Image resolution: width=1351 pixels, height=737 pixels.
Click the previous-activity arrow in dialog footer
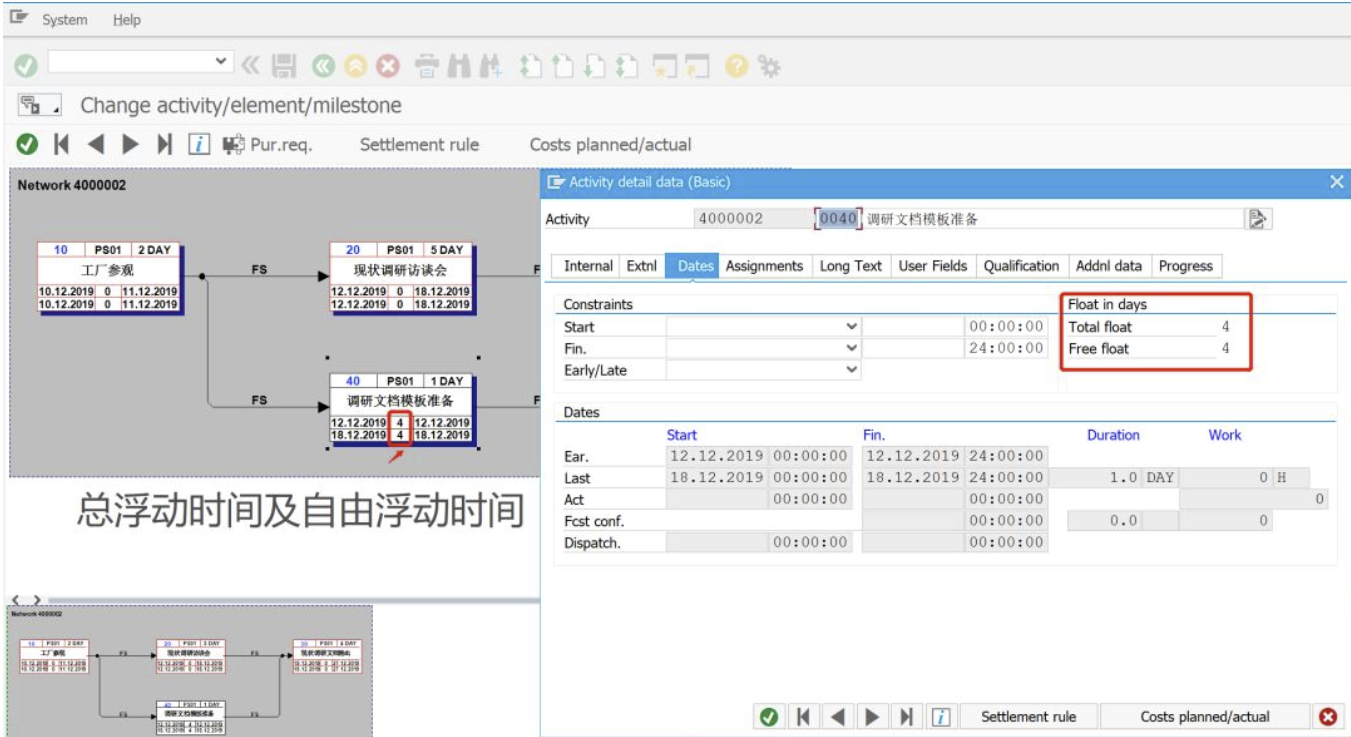837,716
